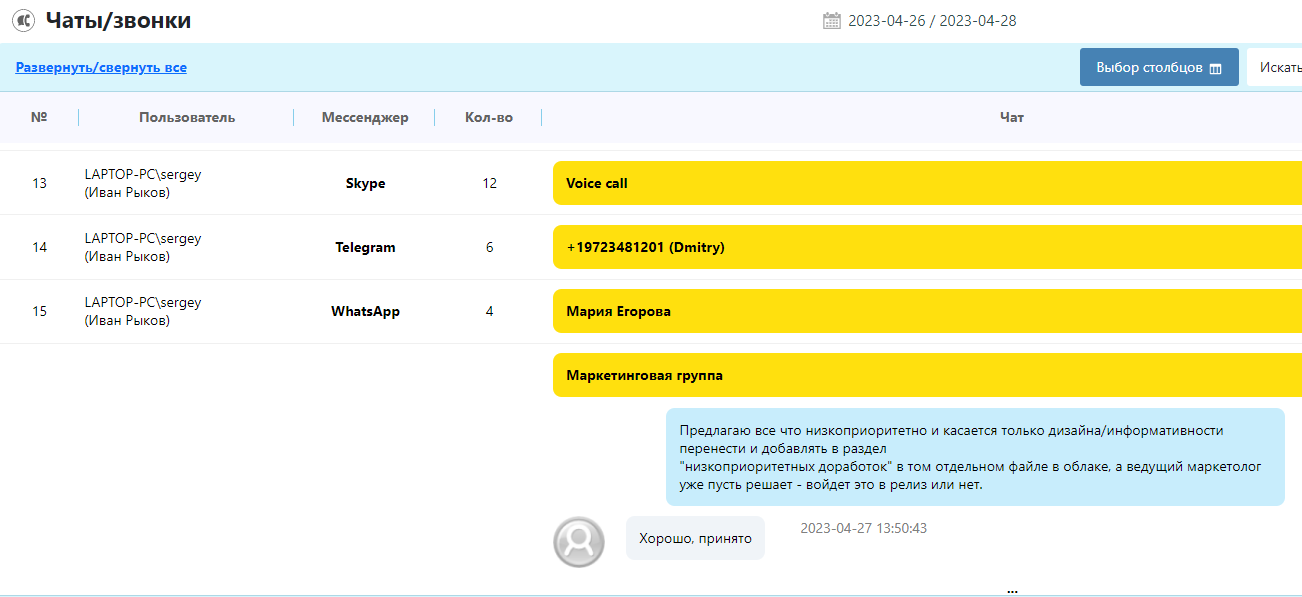This screenshot has height=597, width=1302.
Task: Click the app logo icon beside Чаты/звонки
Action: click(x=23, y=20)
